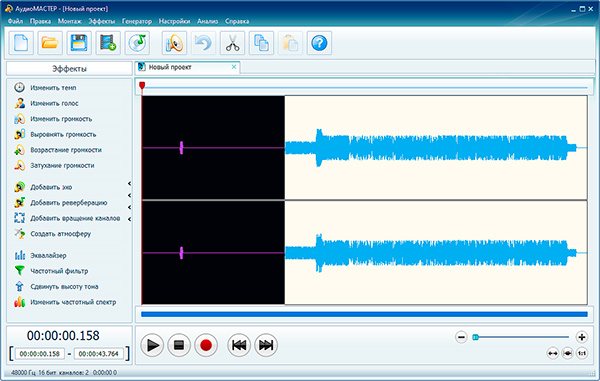Image resolution: width=600 pixels, height=381 pixels.
Task: Open the volume mixer speaker toolbar icon
Action: coord(174,43)
